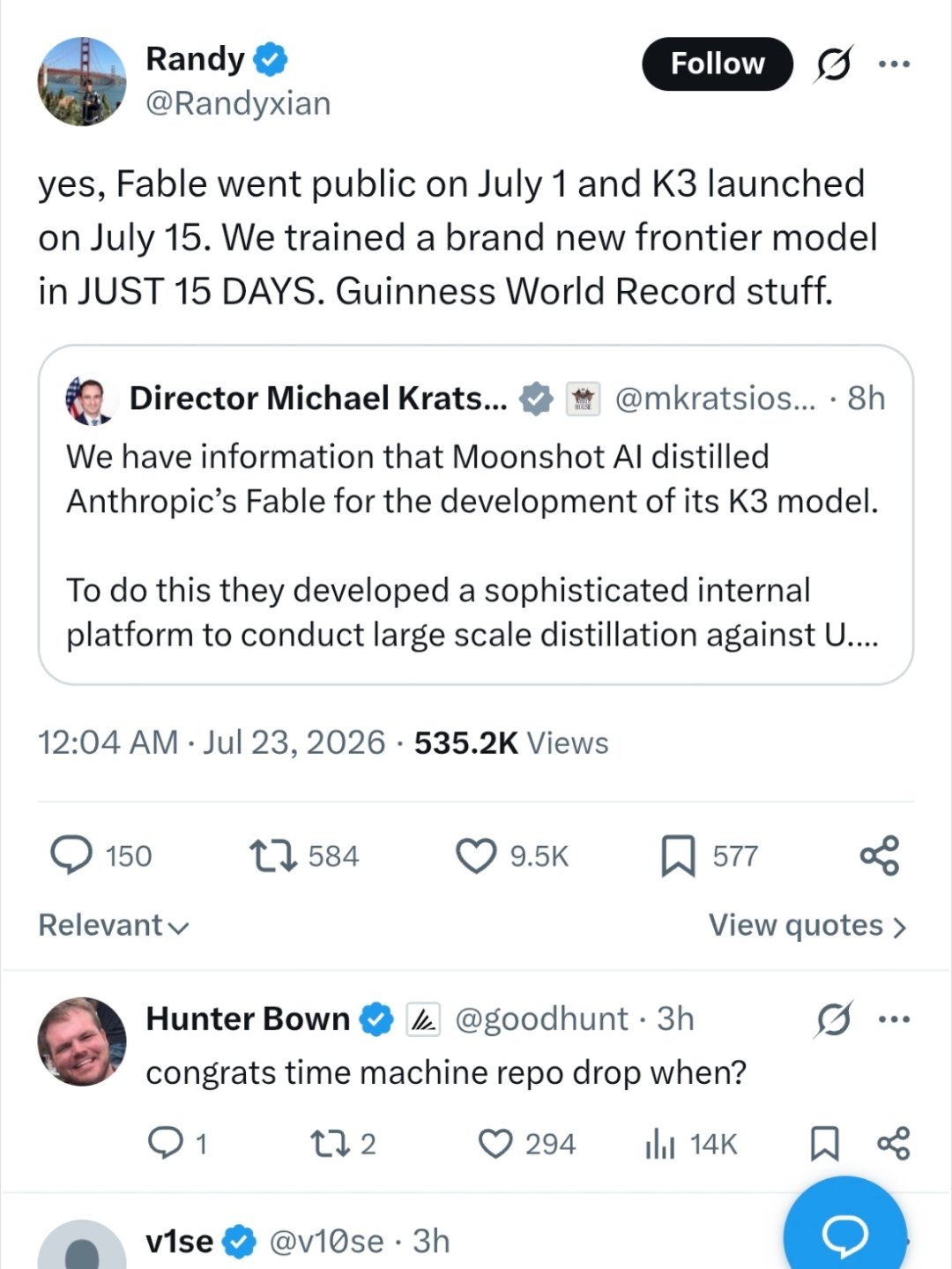952x1269 pixels.
Task: Open more options on Hunter Bown's reply
Action: point(894,1019)
